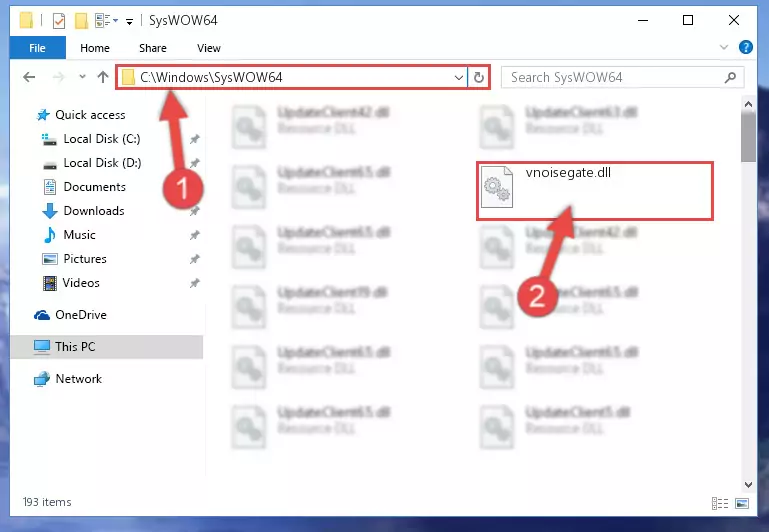Click the pin icon beside Music

tap(195, 235)
